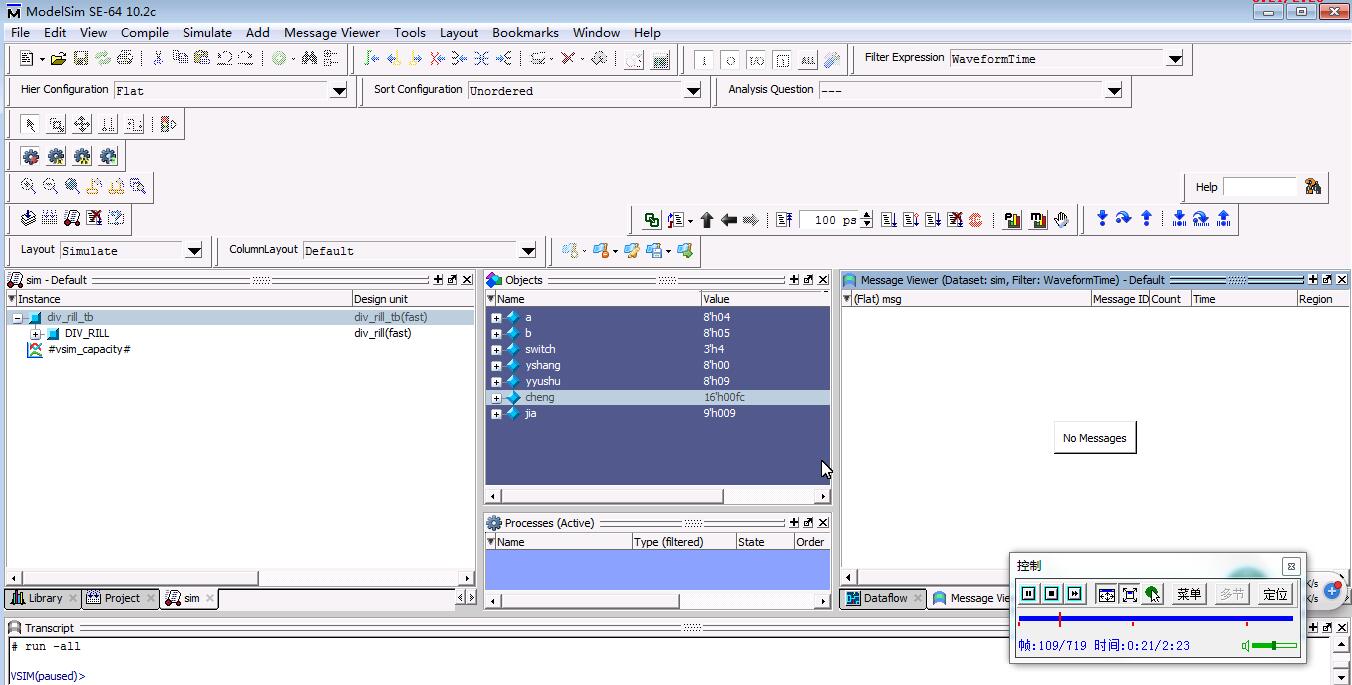Screen dimensions: 1352x685
Task: Toggle the 'I/O' inout filter button
Action: [x=756, y=60]
